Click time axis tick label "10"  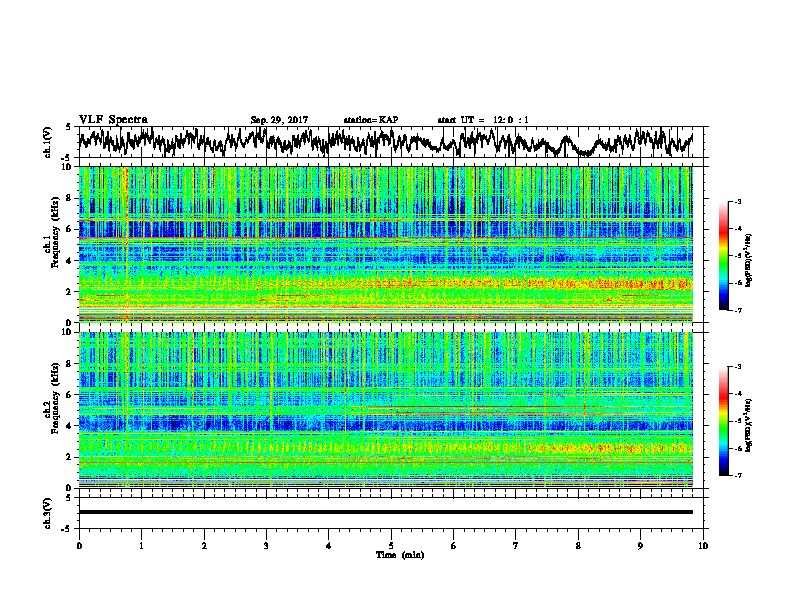(x=703, y=546)
